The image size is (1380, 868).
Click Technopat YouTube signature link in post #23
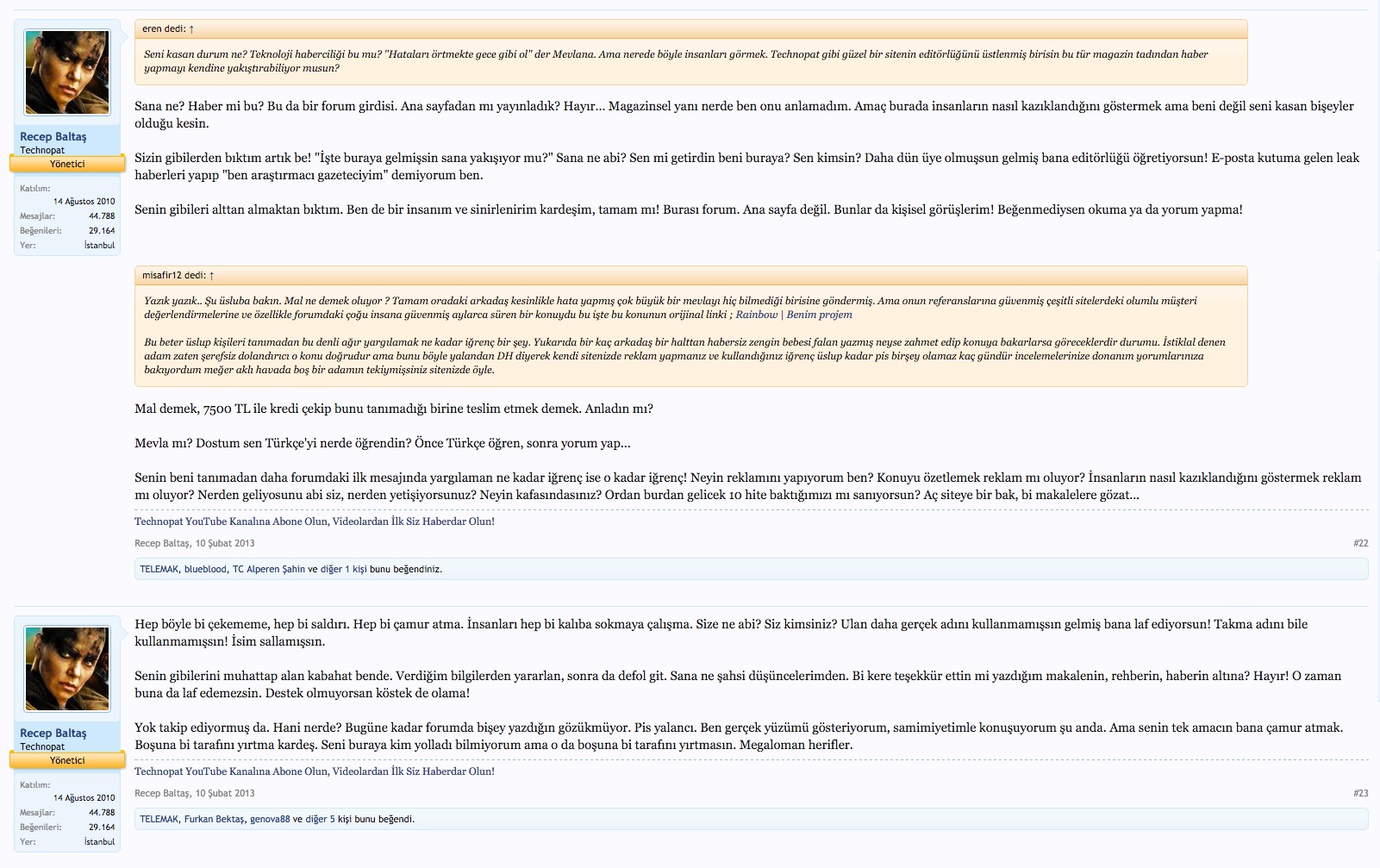tap(315, 771)
